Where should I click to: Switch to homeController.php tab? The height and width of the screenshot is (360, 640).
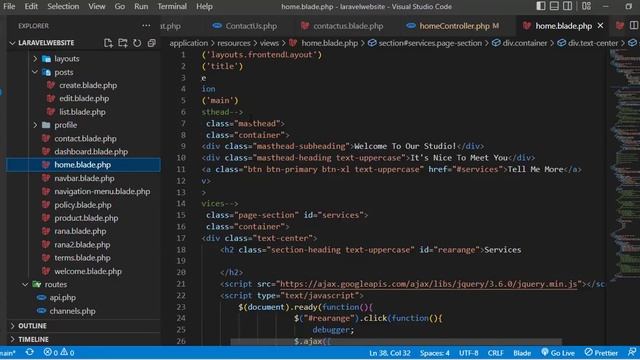click(x=453, y=26)
